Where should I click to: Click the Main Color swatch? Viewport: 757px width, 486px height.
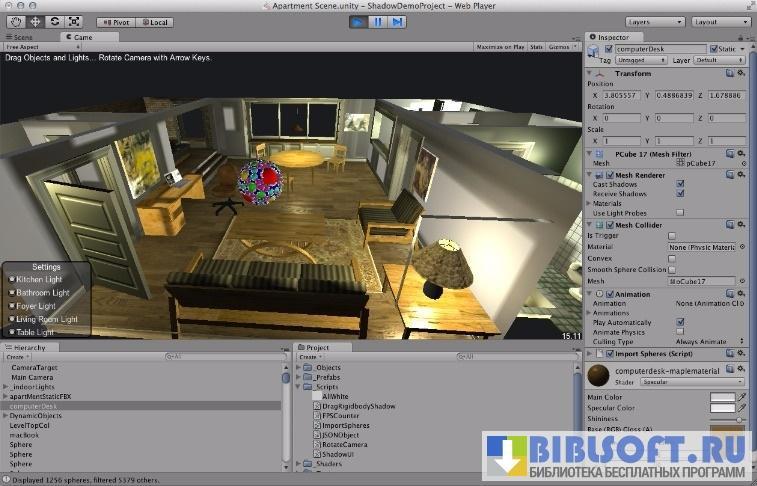(722, 398)
